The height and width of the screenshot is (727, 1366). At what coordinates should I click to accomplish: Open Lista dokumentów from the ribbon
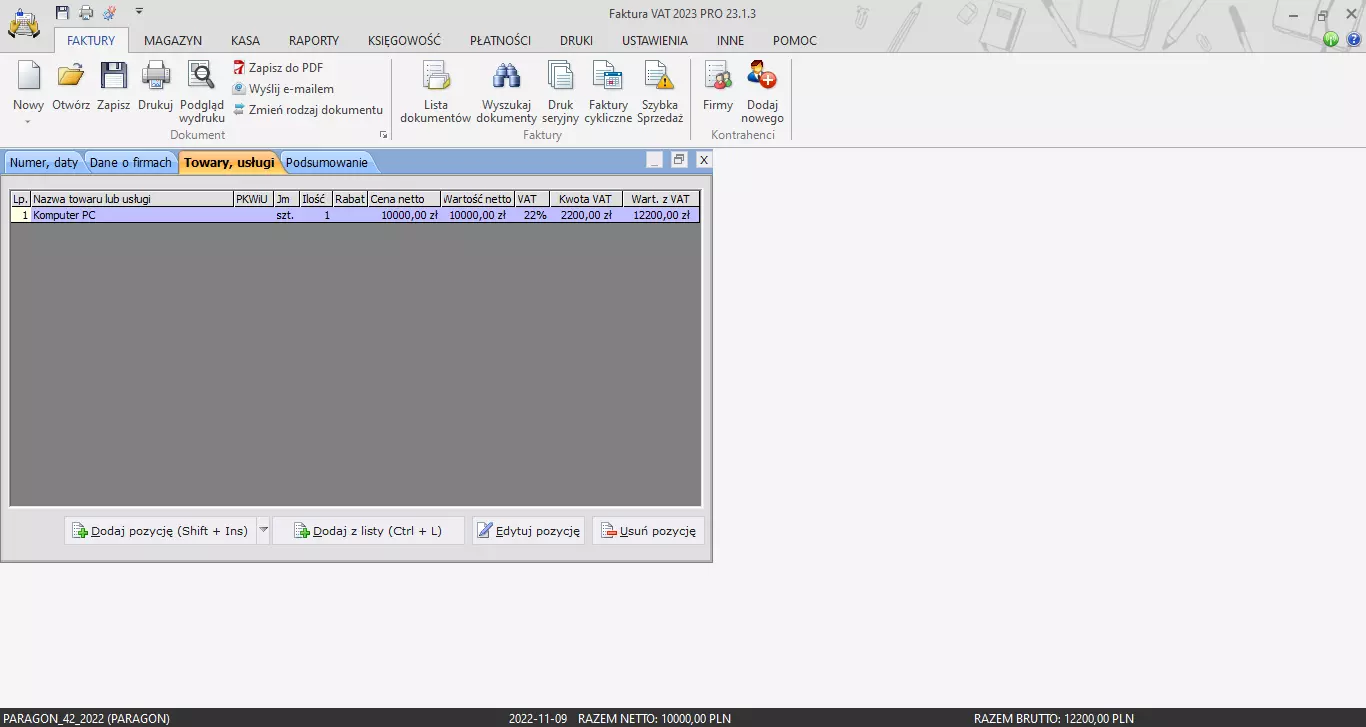tap(435, 77)
